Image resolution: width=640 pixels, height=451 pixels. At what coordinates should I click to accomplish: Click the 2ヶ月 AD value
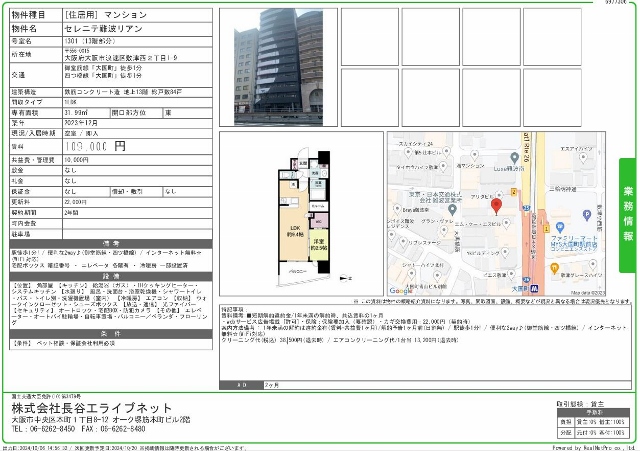pos(272,385)
